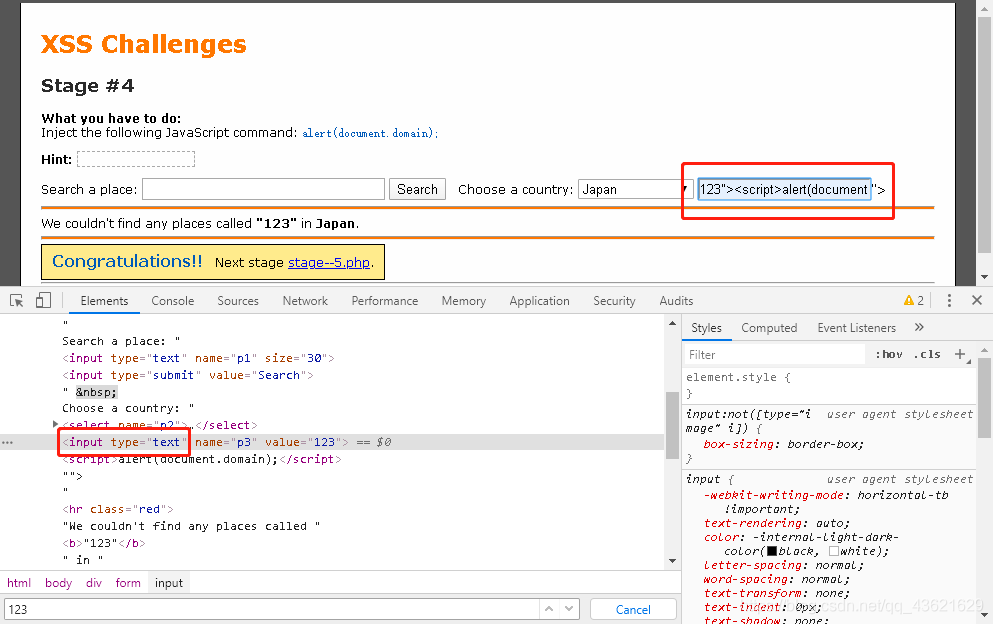The height and width of the screenshot is (624, 993).
Task: Click the box-sizing: border-box property
Action: click(x=783, y=444)
